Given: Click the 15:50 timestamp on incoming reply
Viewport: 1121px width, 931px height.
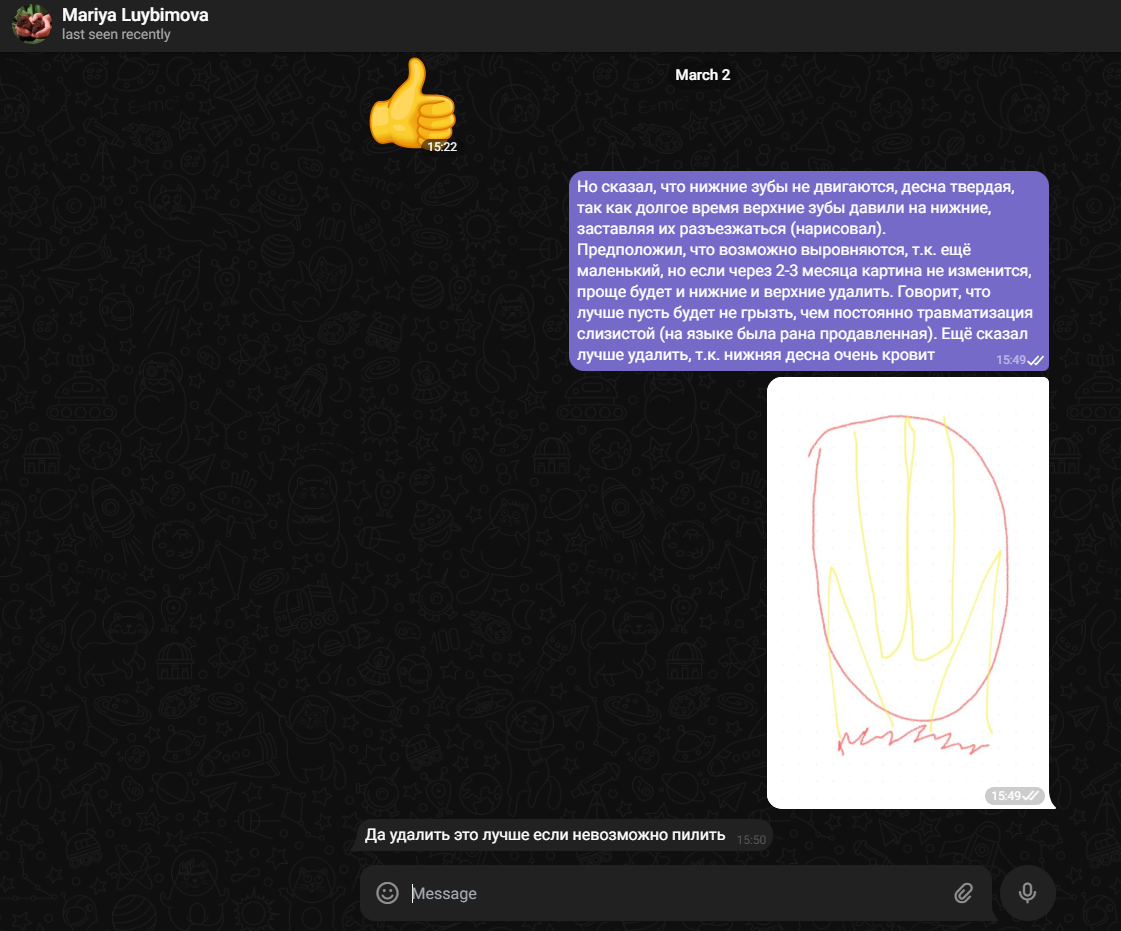Looking at the screenshot, I should pos(751,840).
